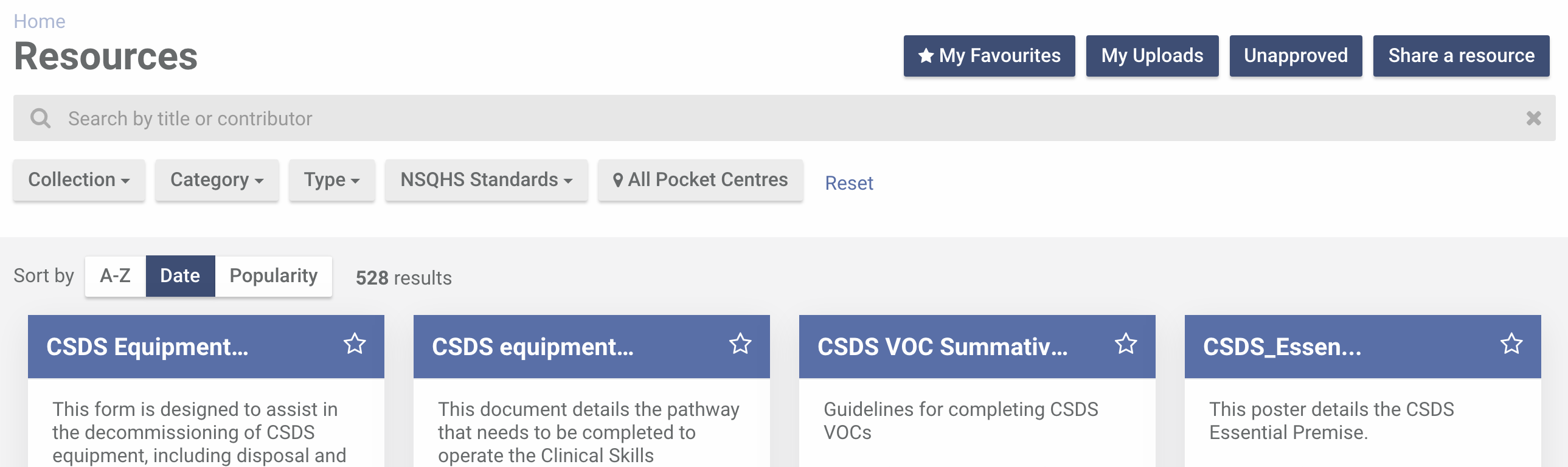View Unapproved resources
Viewport: 1568px width, 467px height.
coord(1296,56)
